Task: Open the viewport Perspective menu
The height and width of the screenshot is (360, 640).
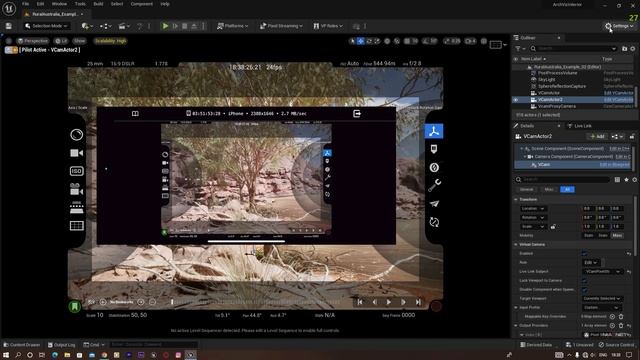Action: [33, 41]
